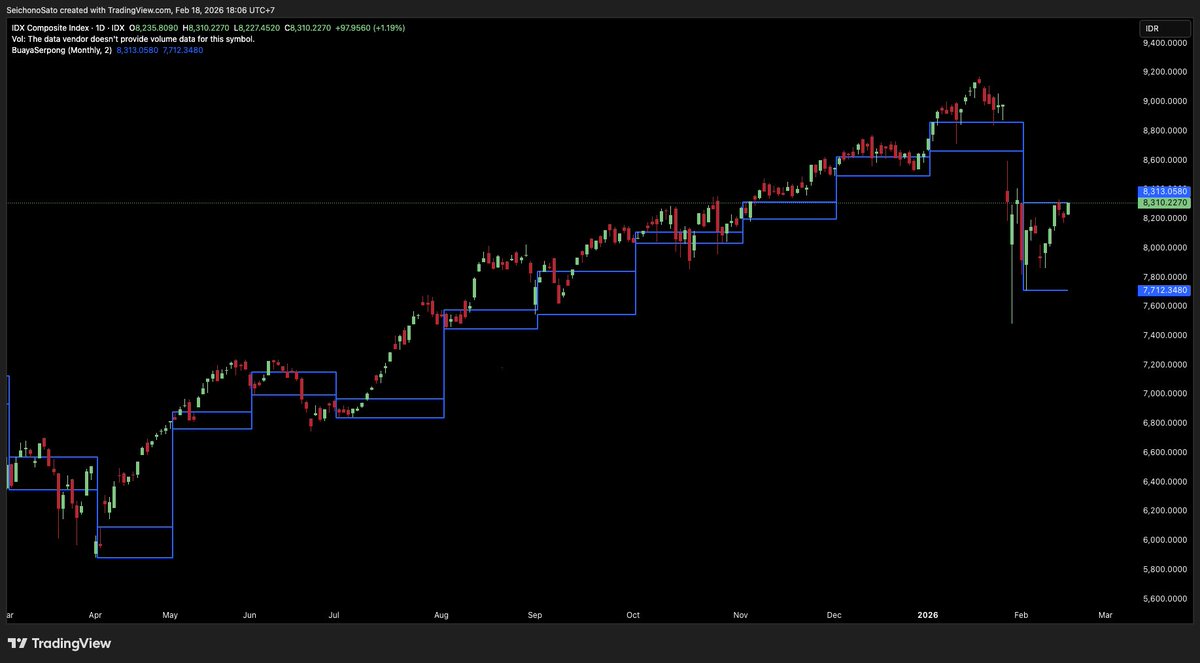Image resolution: width=1200 pixels, height=663 pixels.
Task: Click the TradingView logo at bottom left
Action: click(62, 643)
